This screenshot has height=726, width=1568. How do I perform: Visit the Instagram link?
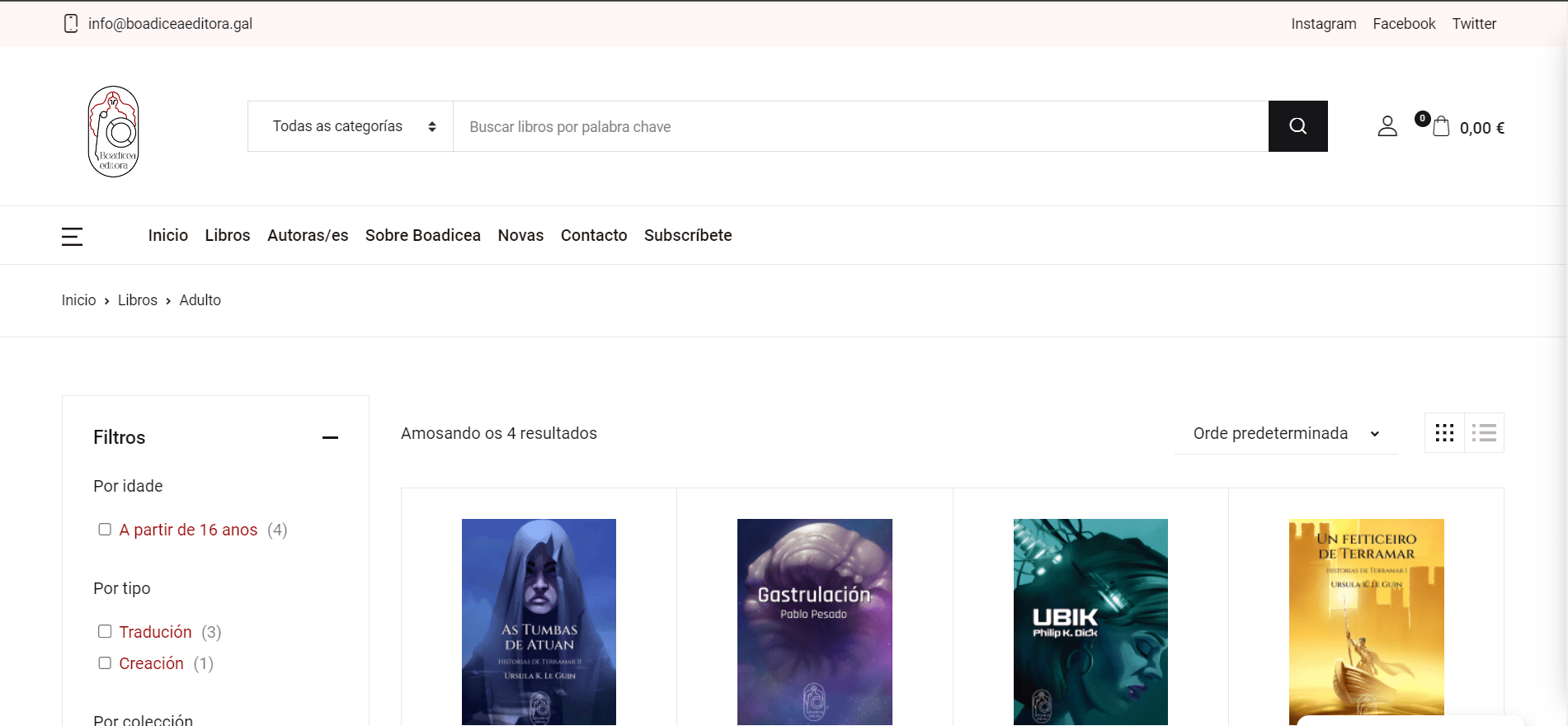1324,24
